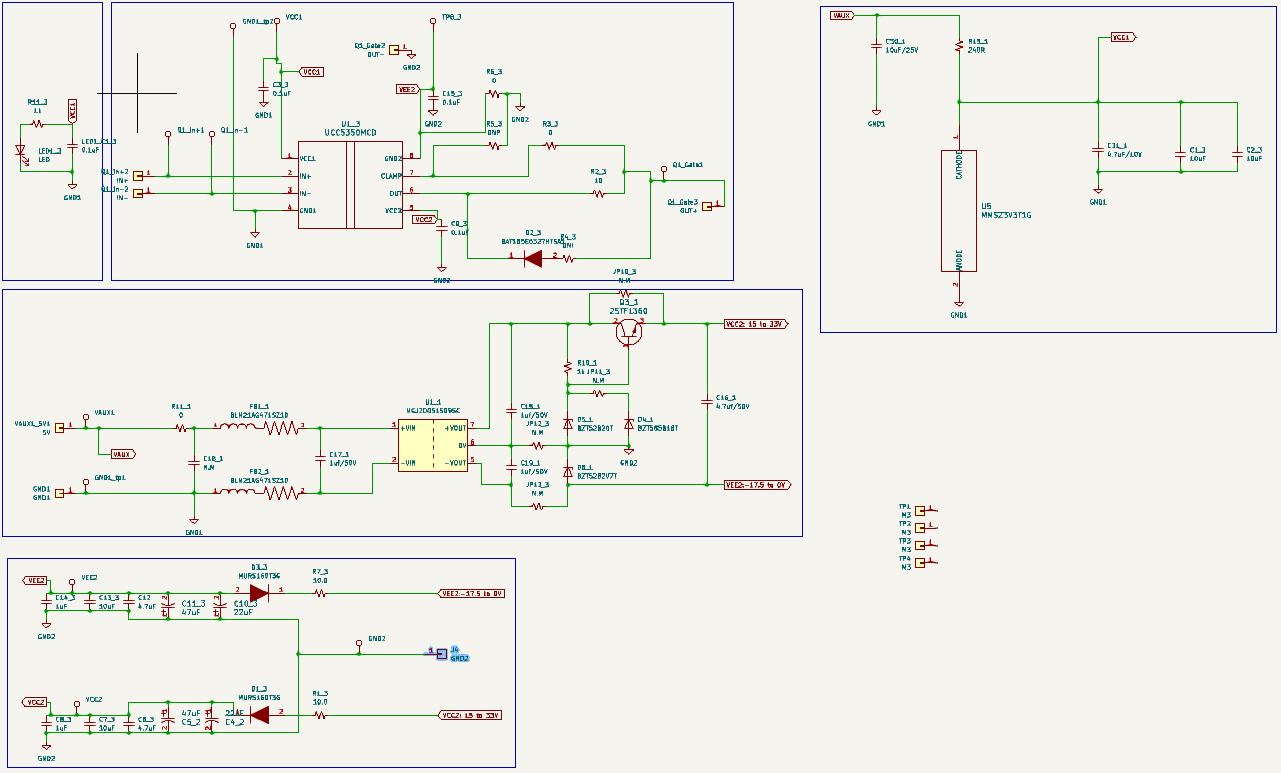Click capacitor C2_3 10uF in regulator sheet
Screen dimensions: 1281x773
pyautogui.click(x=1238, y=153)
